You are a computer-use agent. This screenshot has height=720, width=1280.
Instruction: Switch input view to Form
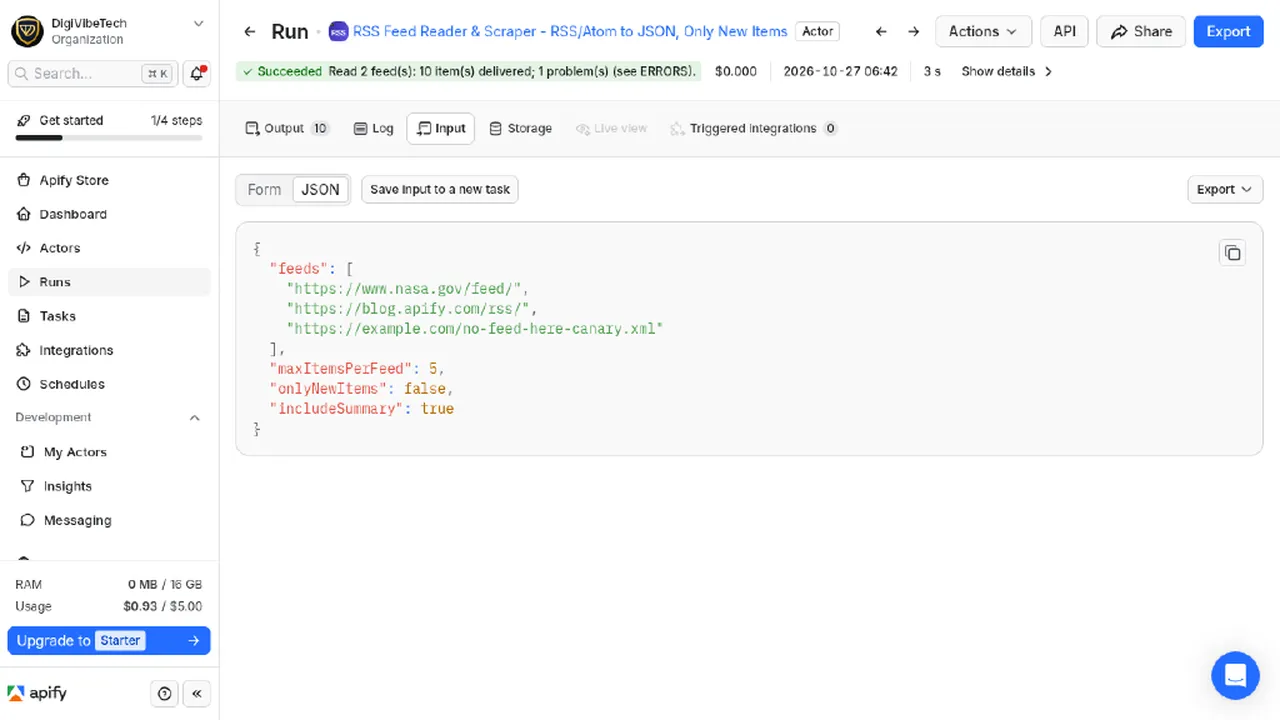(x=264, y=189)
